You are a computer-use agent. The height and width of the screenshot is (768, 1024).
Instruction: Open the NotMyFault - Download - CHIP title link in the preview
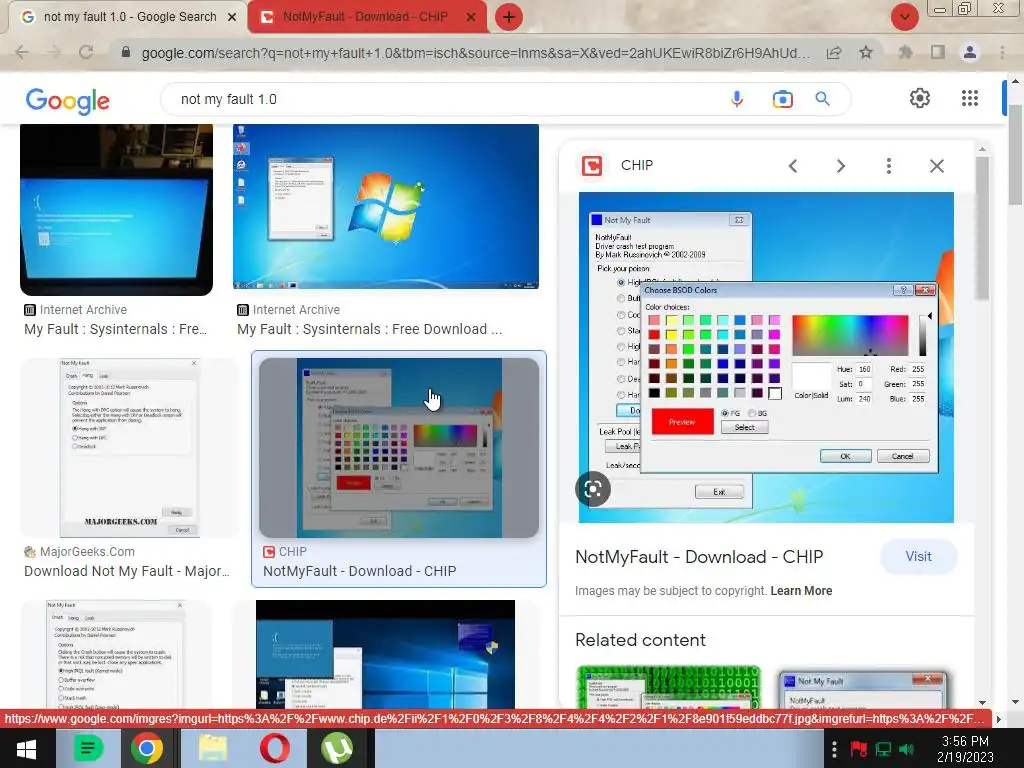point(699,557)
